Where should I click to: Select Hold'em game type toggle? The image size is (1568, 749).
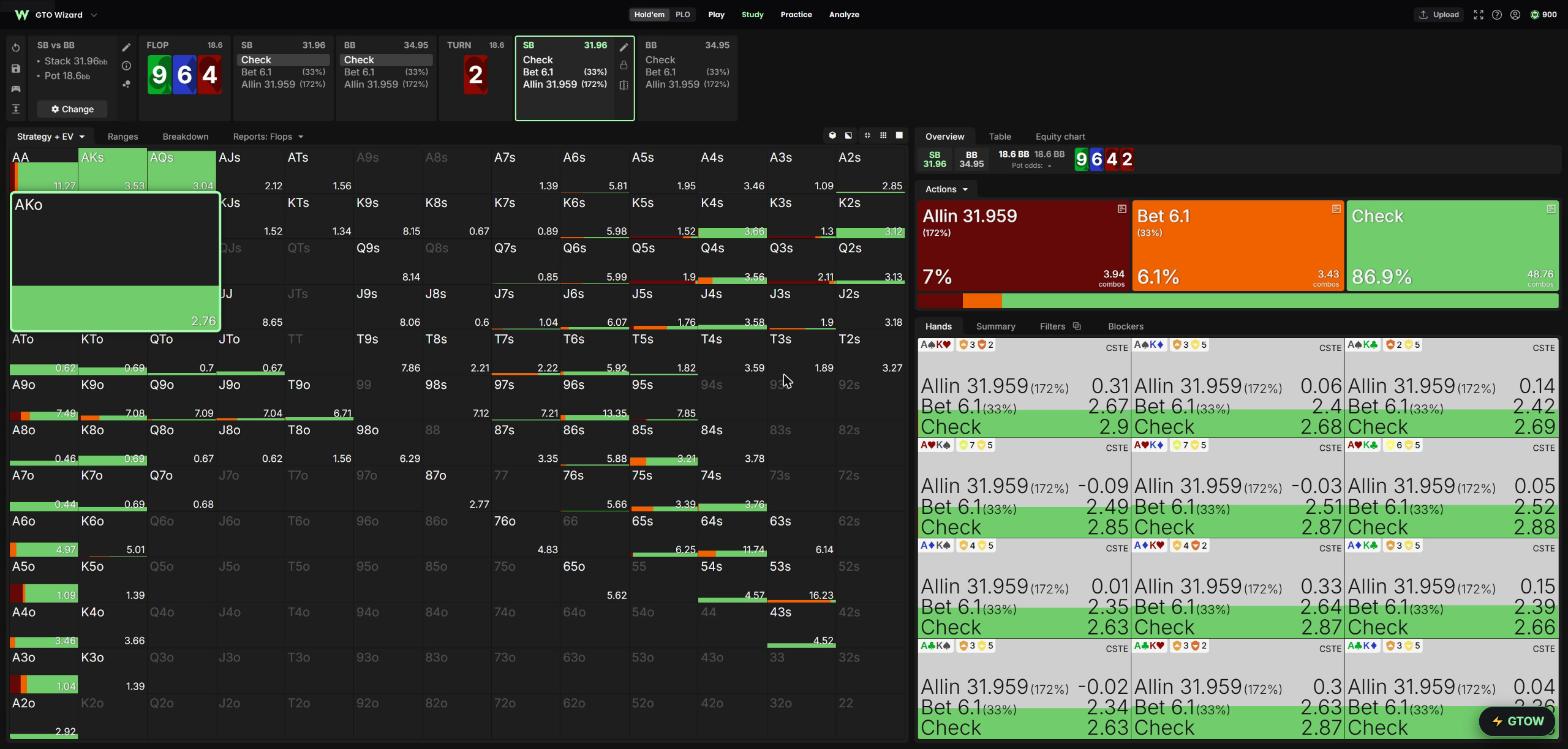(649, 15)
